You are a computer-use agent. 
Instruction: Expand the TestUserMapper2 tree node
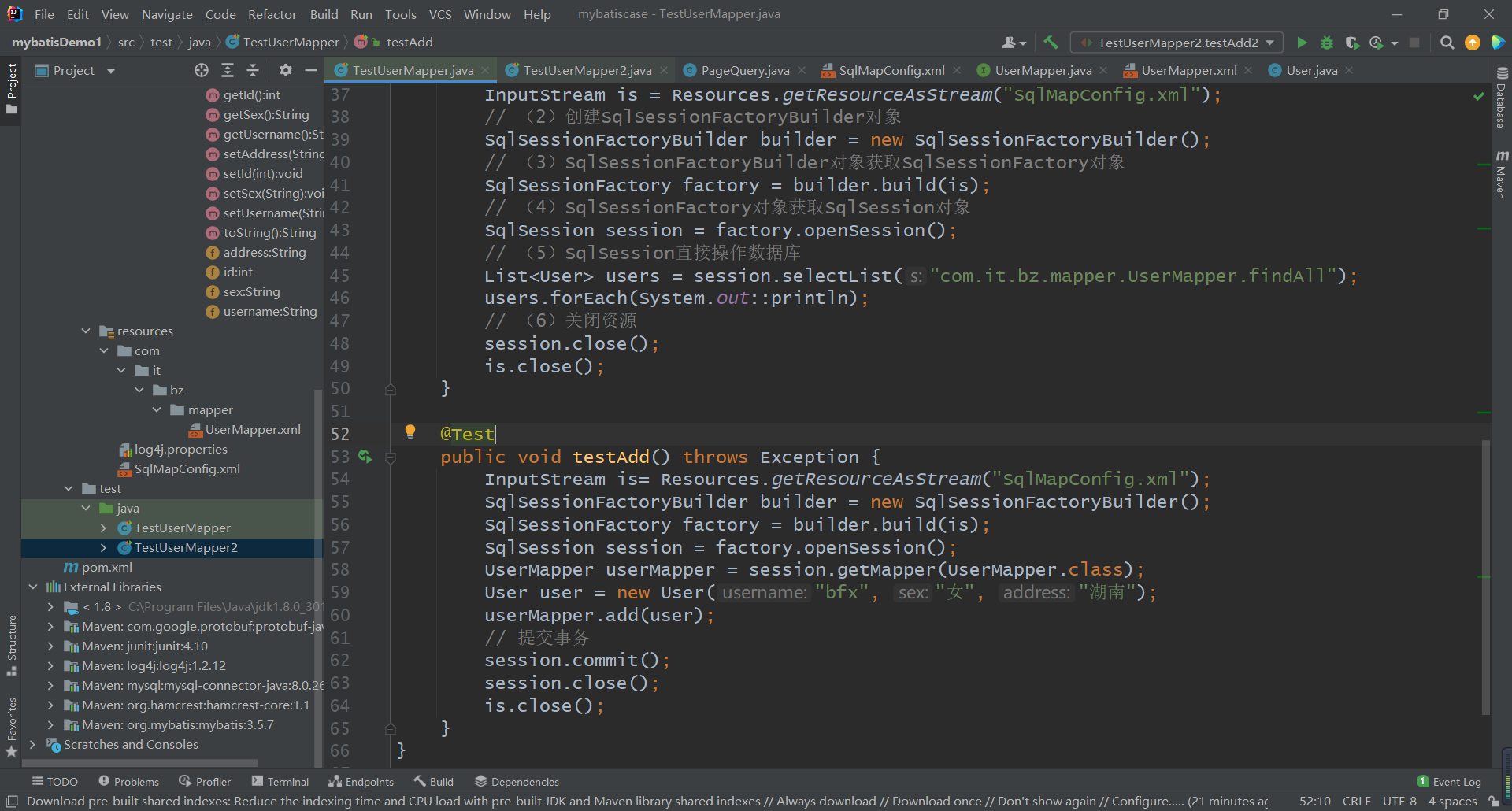[103, 548]
